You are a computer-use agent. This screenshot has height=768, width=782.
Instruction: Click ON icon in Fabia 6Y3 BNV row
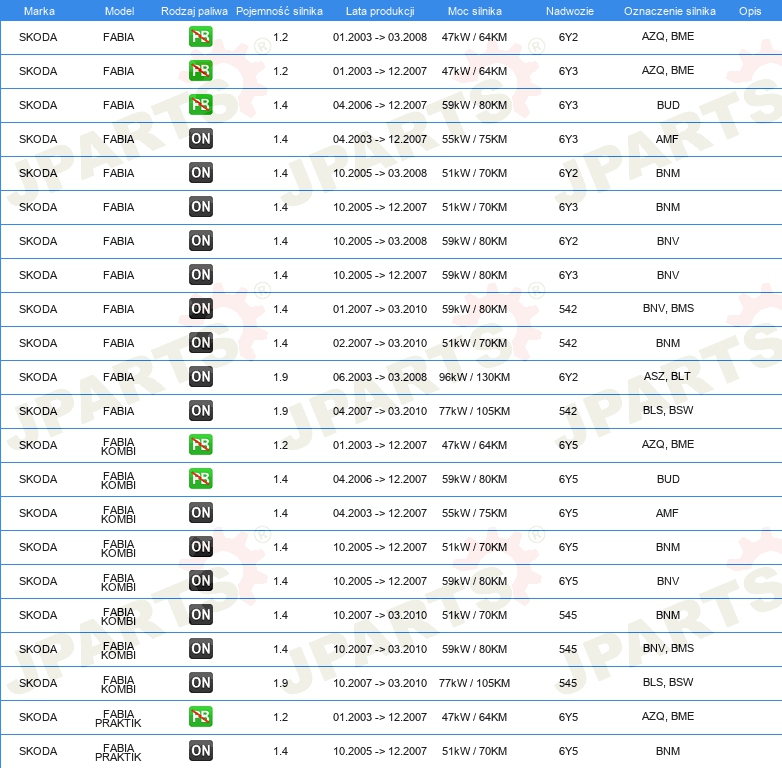tap(200, 274)
